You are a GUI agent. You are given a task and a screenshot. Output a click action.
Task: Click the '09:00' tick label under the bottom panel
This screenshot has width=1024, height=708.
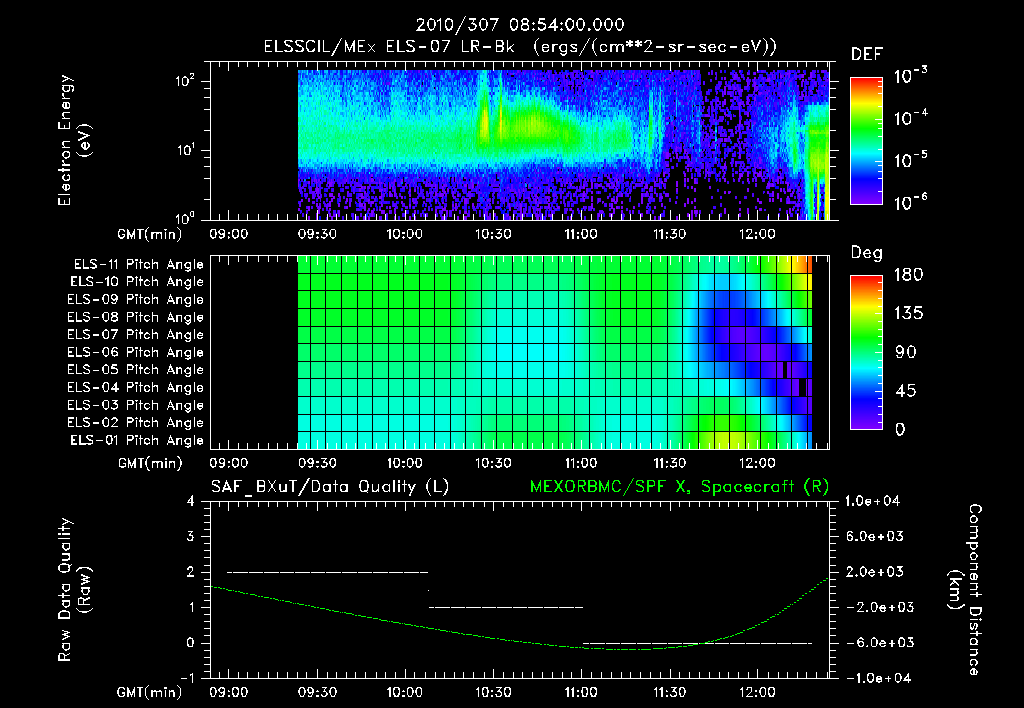pyautogui.click(x=228, y=692)
